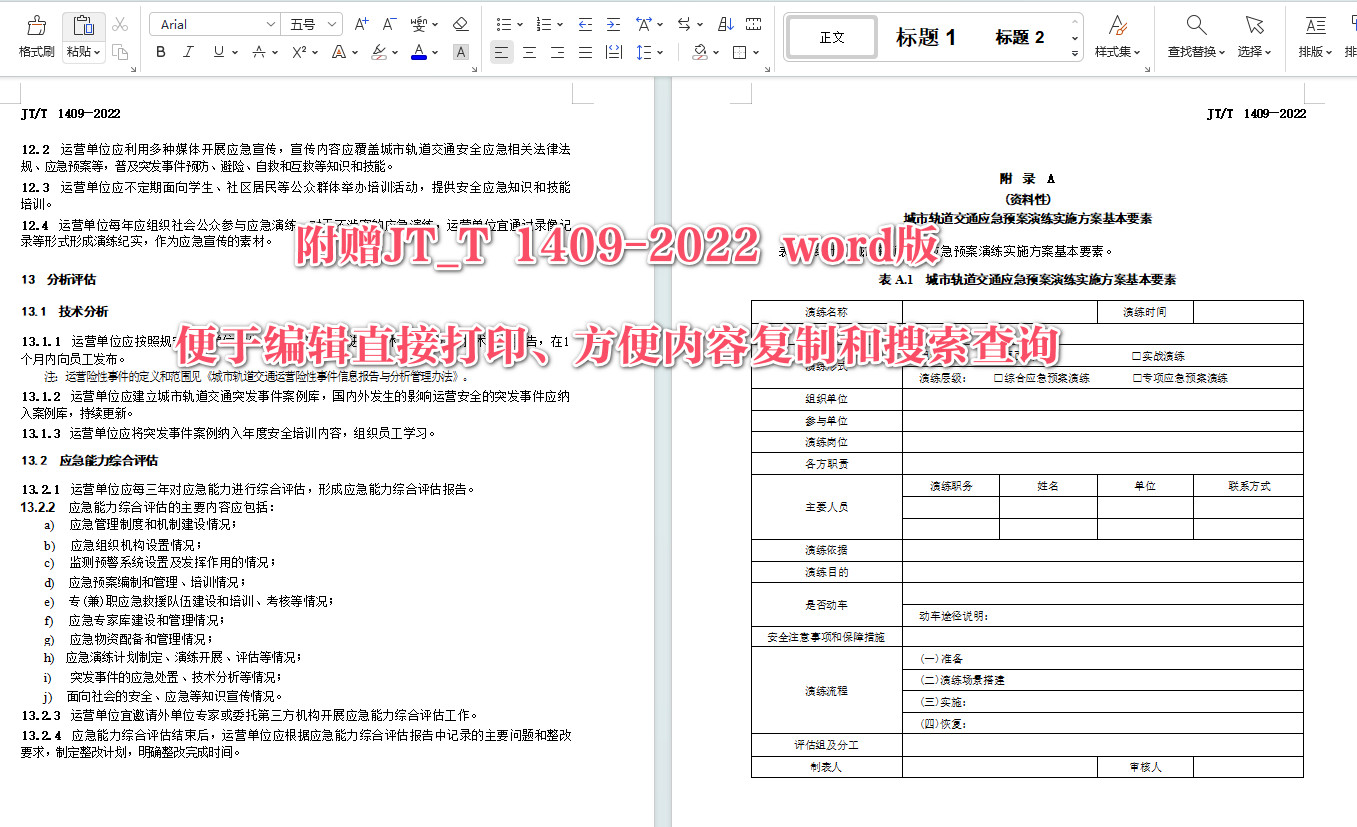Clear formatting using the eraser icon
The width and height of the screenshot is (1357, 827).
(460, 23)
